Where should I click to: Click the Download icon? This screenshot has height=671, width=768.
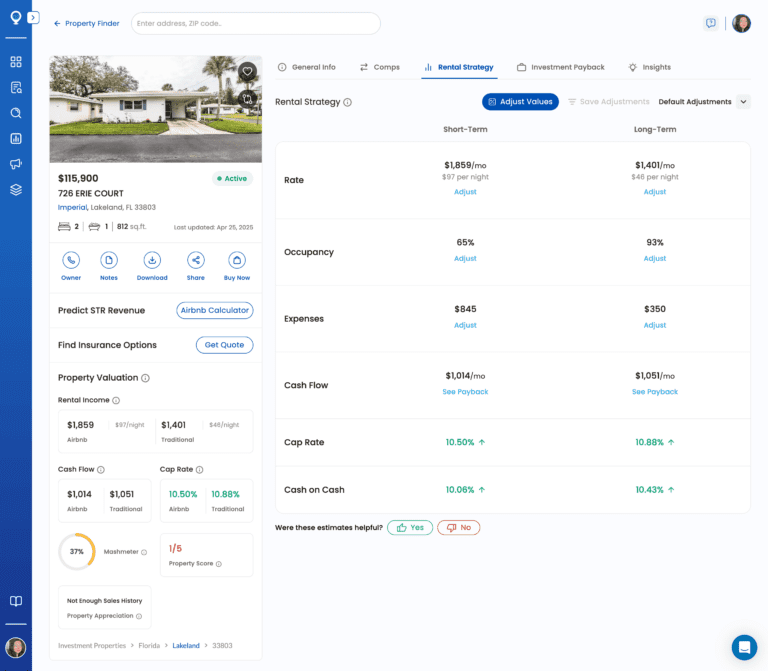(x=152, y=260)
